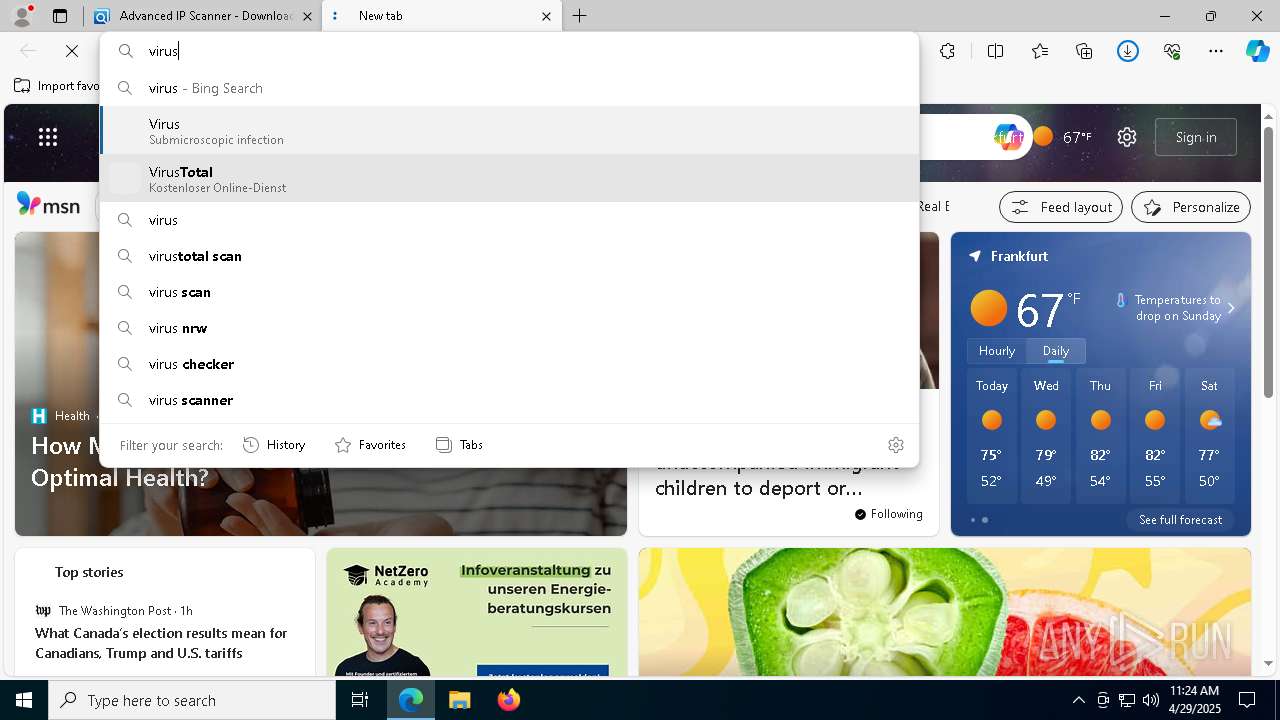Pick the 'virus scan' suggestion

point(509,292)
